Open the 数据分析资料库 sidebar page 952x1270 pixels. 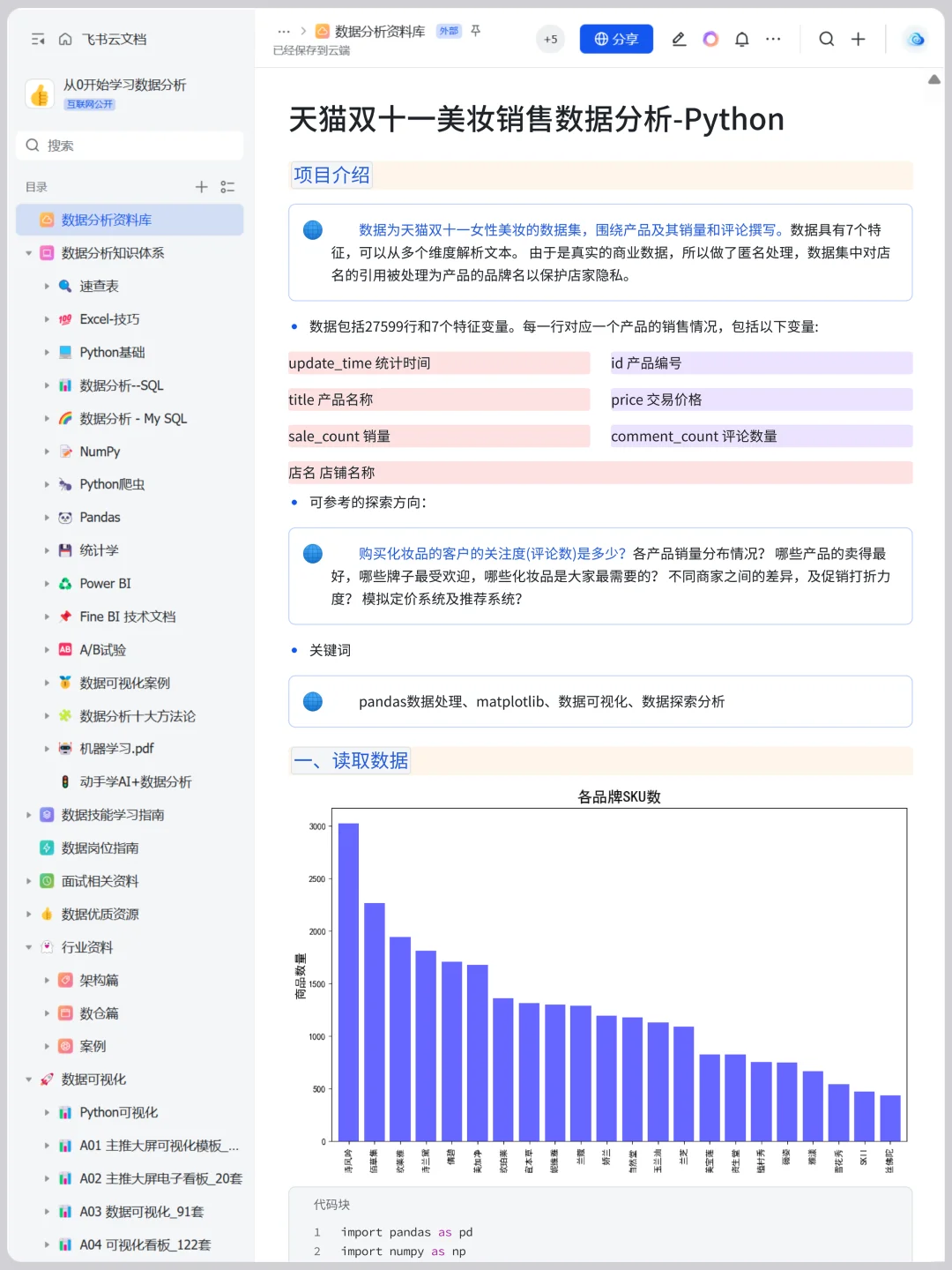click(130, 220)
